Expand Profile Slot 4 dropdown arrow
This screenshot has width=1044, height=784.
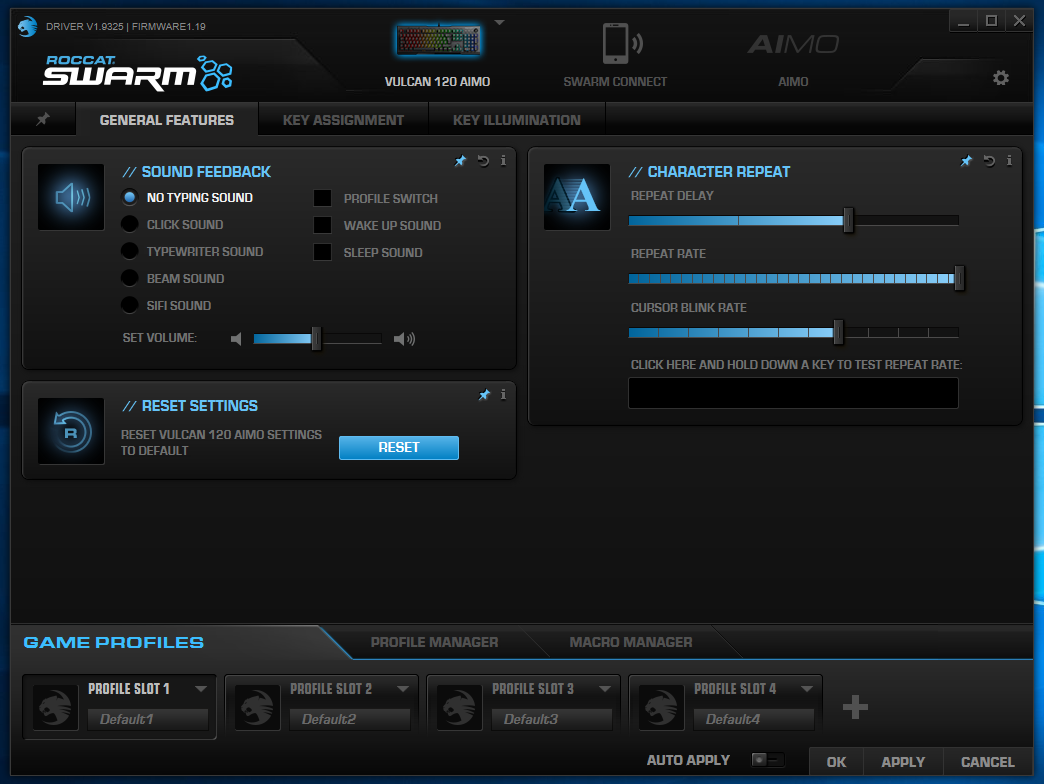(807, 689)
